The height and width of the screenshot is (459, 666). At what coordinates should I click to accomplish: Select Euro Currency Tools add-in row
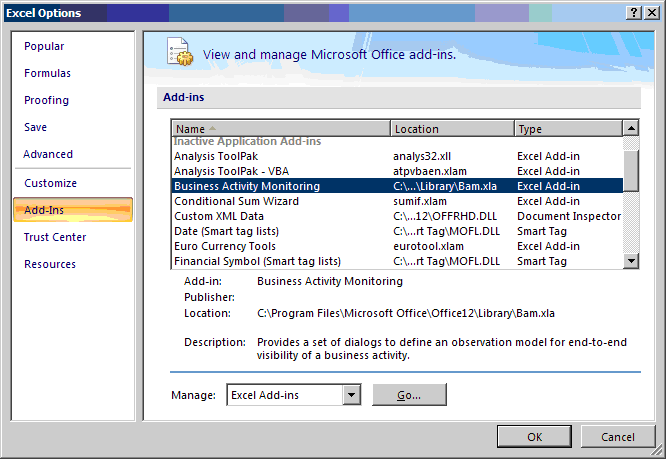pos(224,246)
